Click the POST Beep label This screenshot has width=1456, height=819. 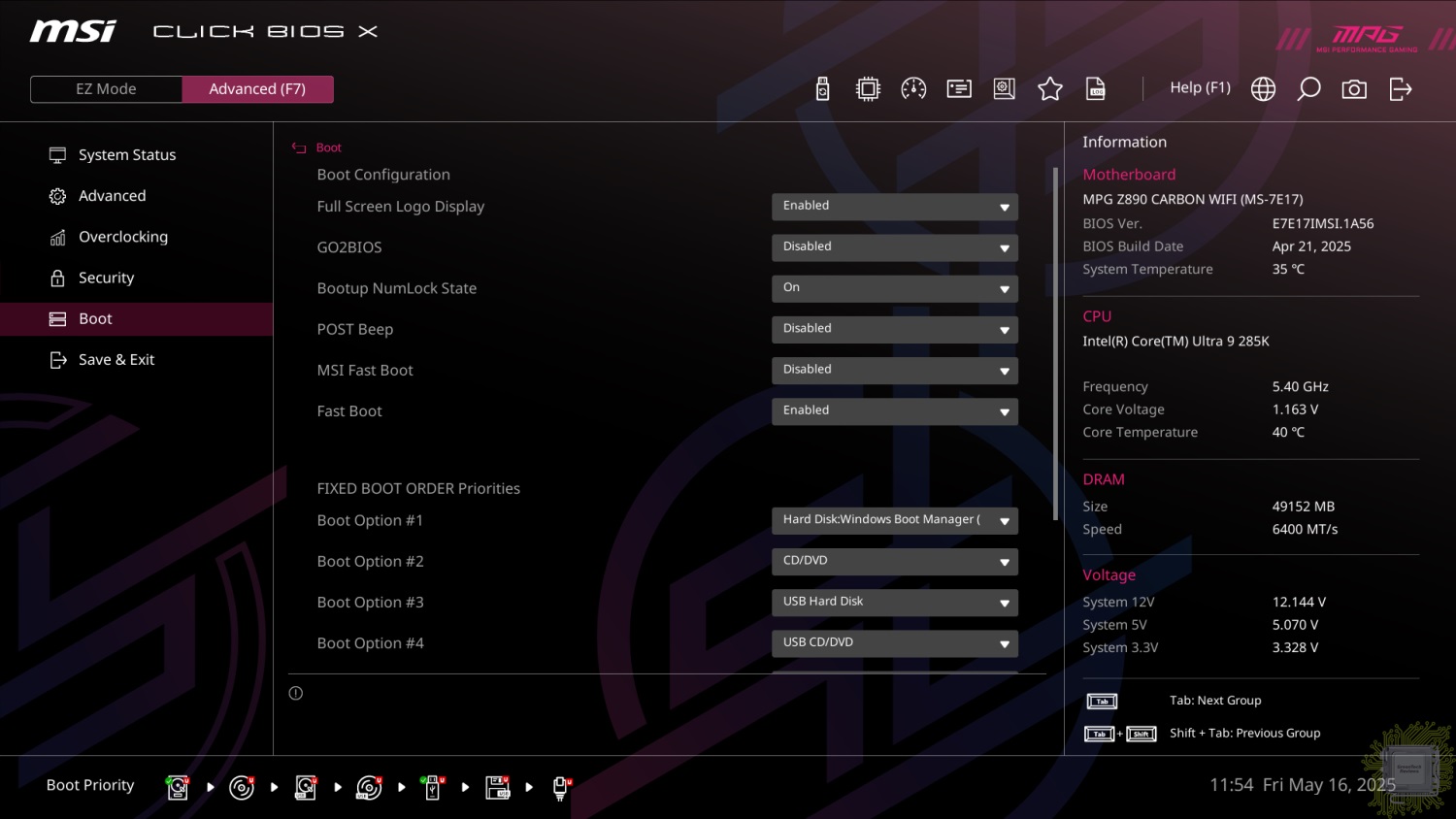pos(354,329)
